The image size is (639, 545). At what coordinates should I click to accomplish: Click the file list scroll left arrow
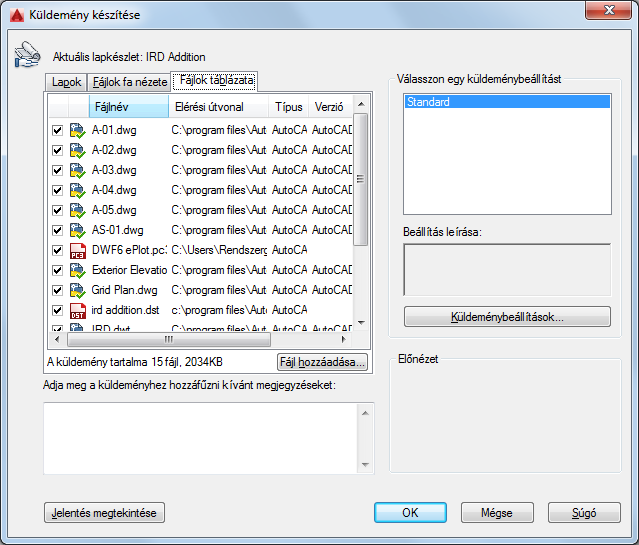pos(57,339)
